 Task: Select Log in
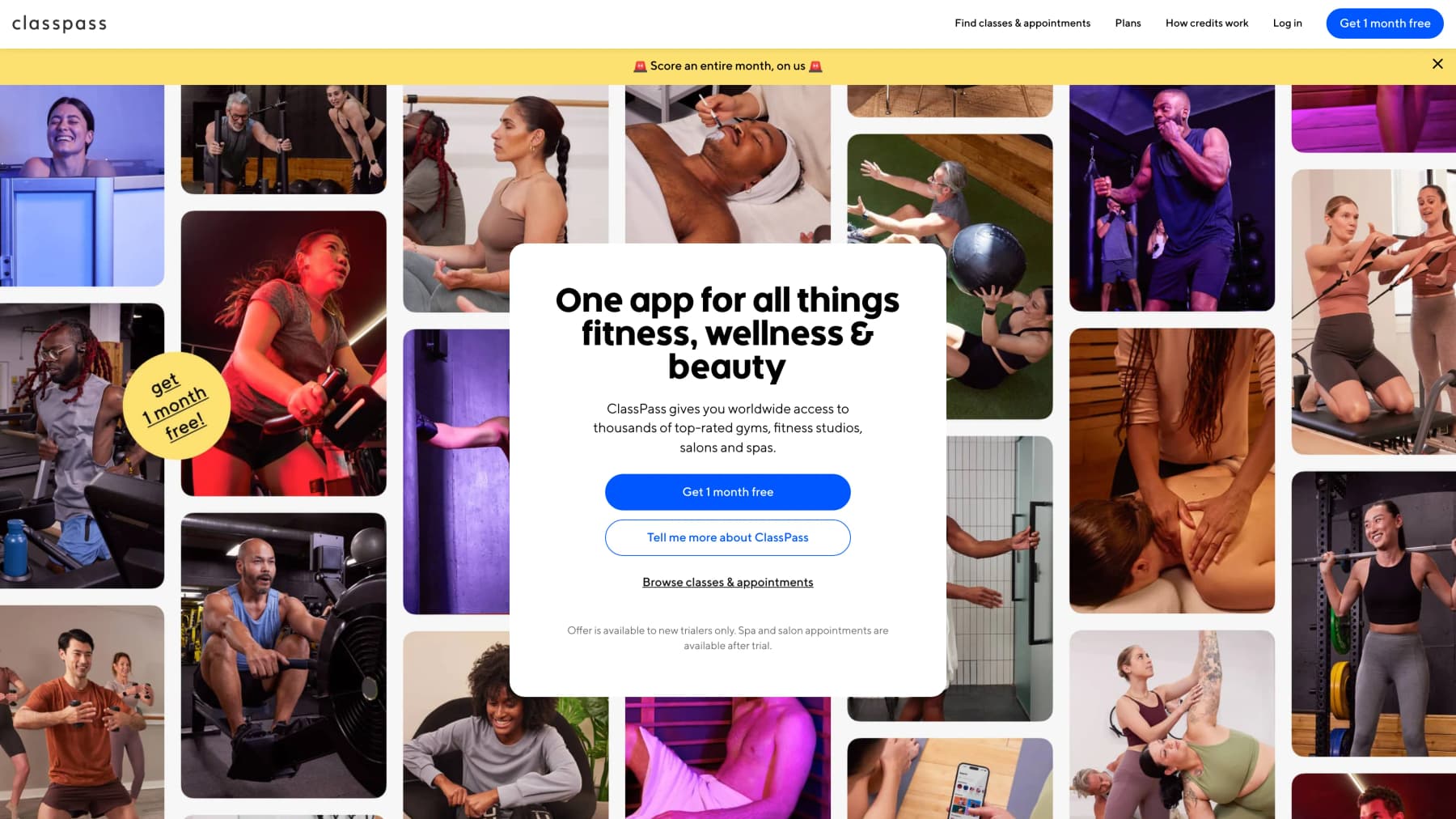[1287, 23]
